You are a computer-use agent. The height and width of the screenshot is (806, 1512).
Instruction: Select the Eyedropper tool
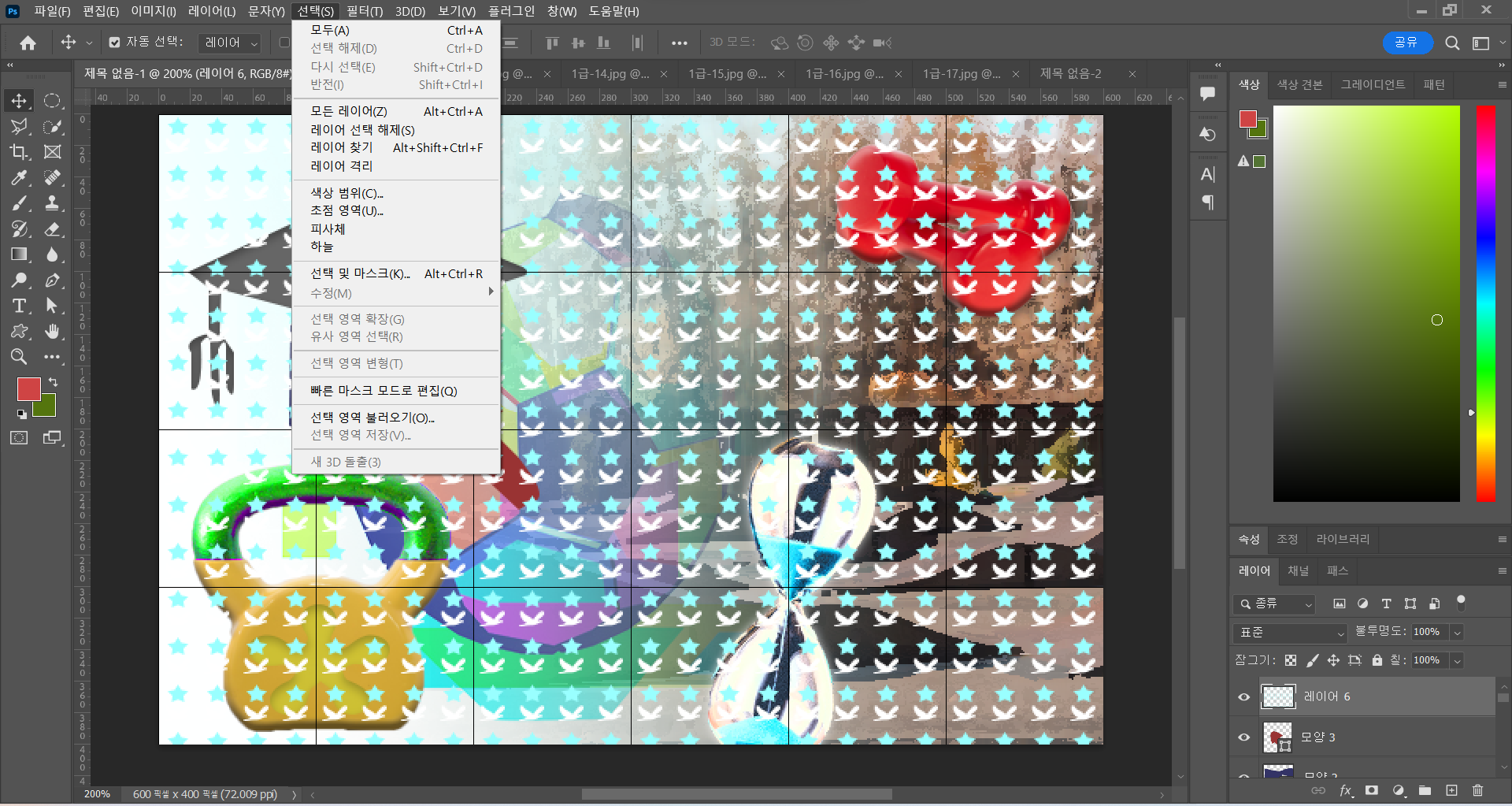(19, 178)
